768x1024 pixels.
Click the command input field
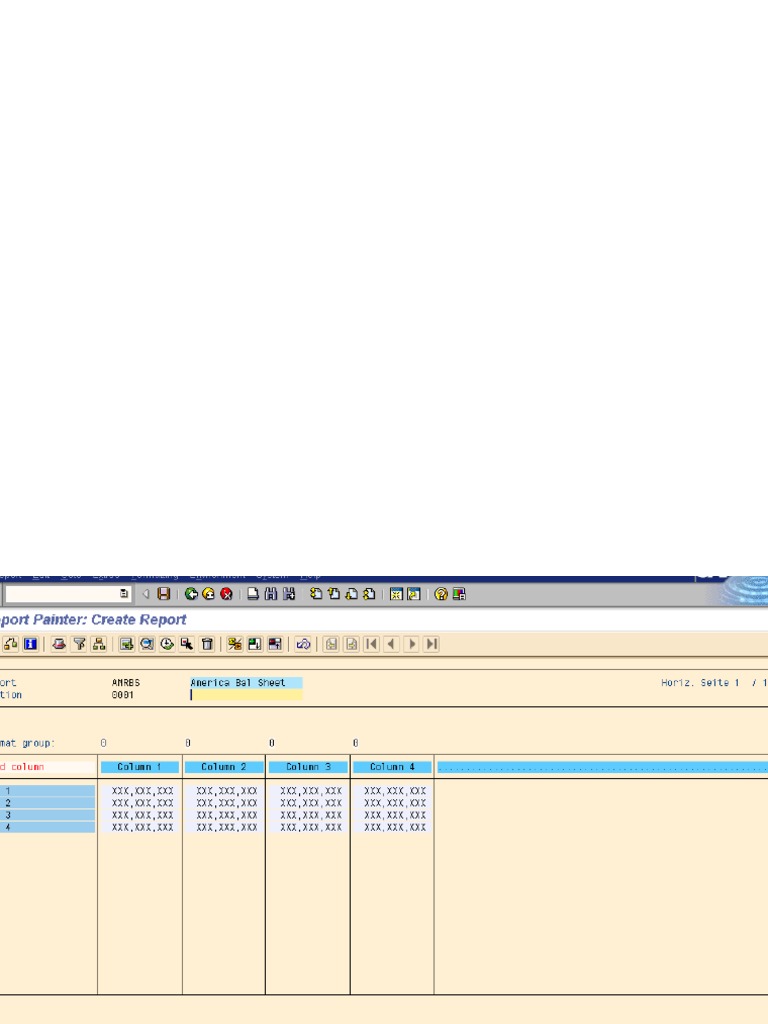[60, 594]
